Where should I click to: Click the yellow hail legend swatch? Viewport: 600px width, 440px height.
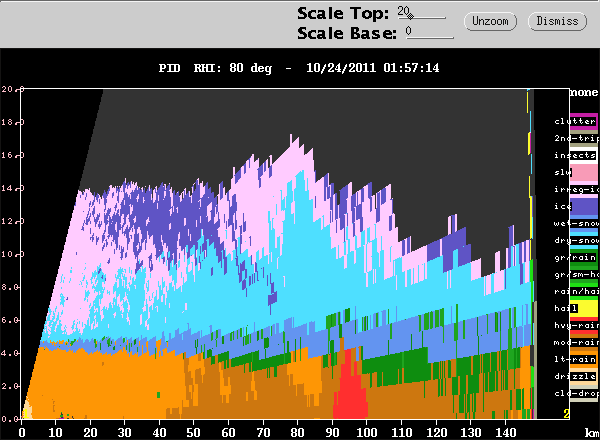tap(574, 307)
